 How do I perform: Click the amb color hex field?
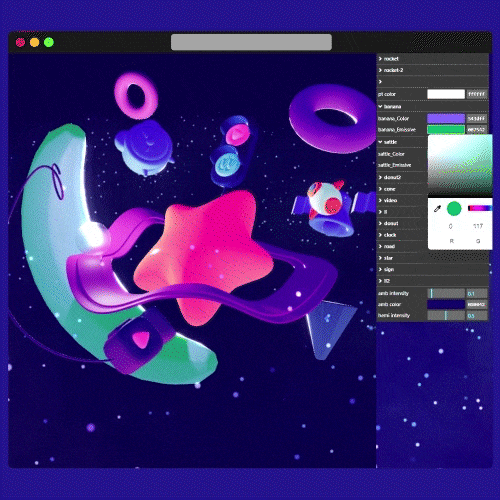[x=477, y=304]
